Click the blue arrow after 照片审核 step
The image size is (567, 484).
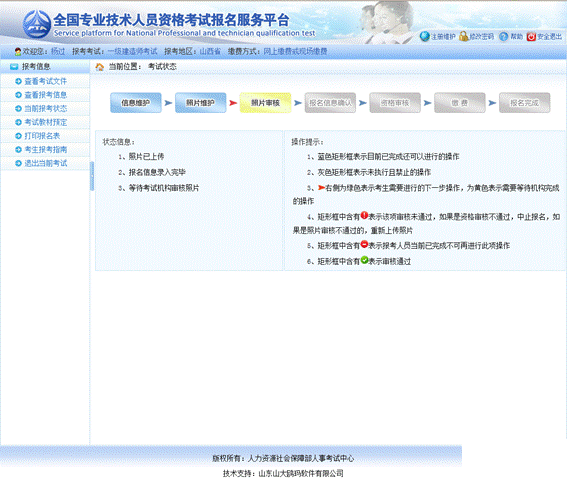pyautogui.click(x=298, y=103)
